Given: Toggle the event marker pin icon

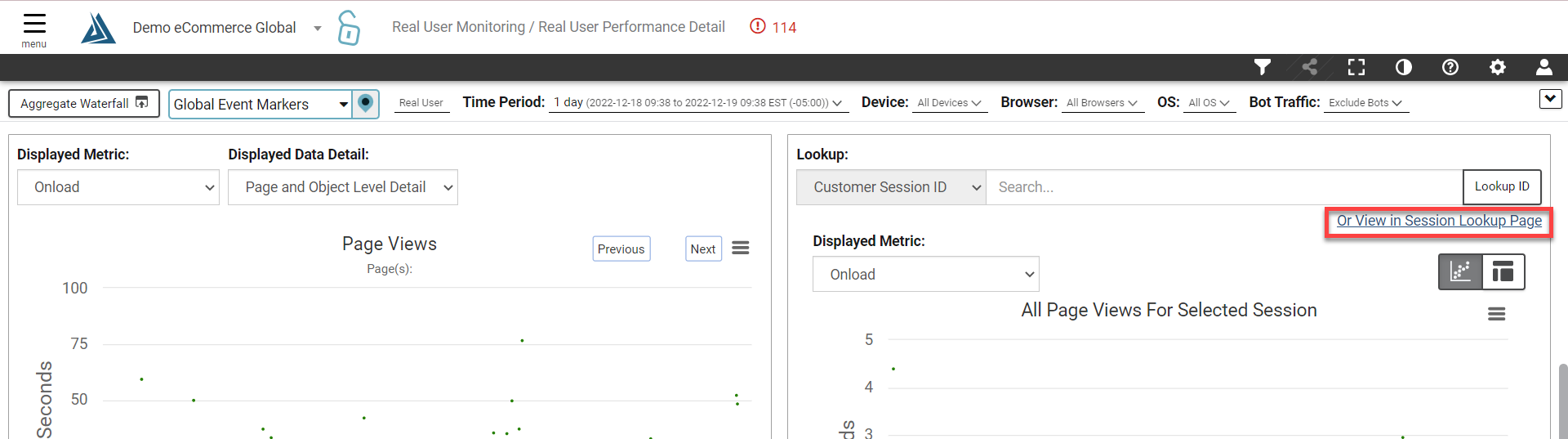Looking at the screenshot, I should (366, 104).
